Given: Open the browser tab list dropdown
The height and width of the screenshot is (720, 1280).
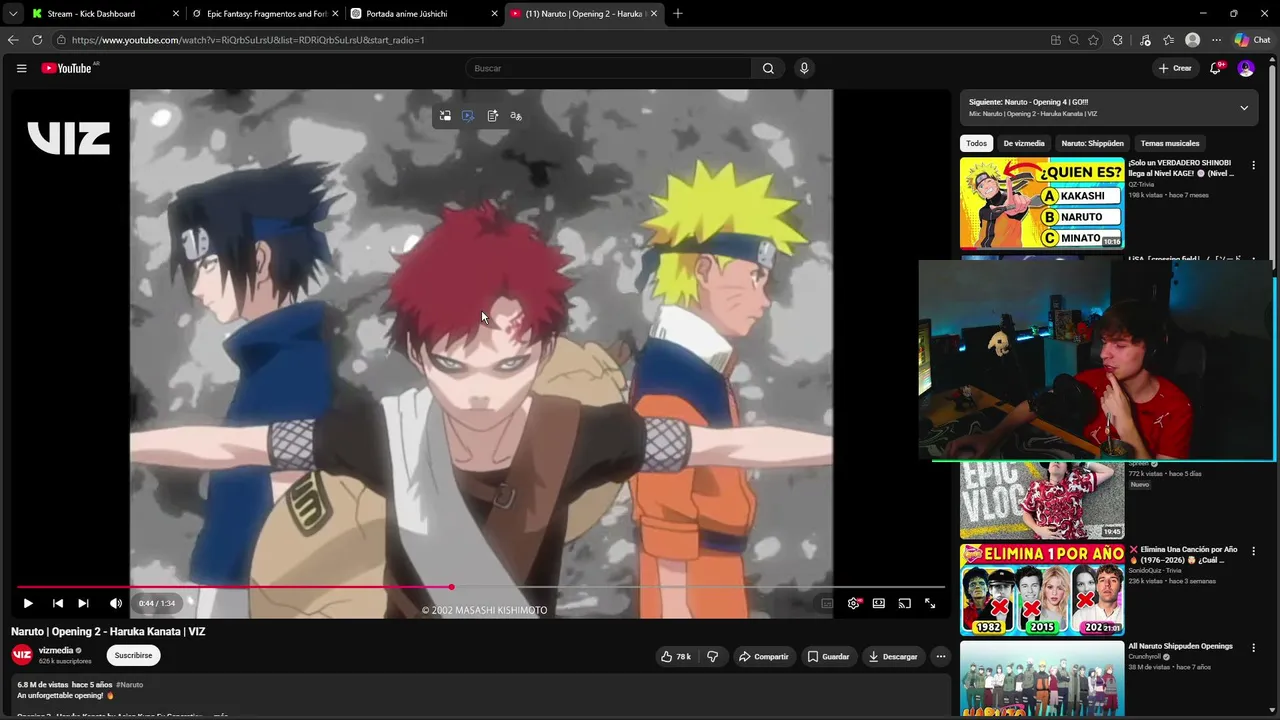Looking at the screenshot, I should 12,14.
